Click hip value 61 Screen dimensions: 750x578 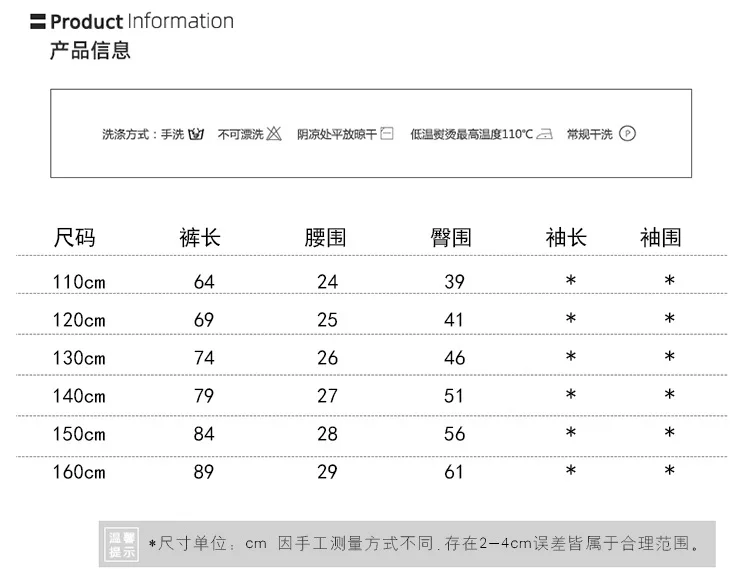pyautogui.click(x=453, y=472)
